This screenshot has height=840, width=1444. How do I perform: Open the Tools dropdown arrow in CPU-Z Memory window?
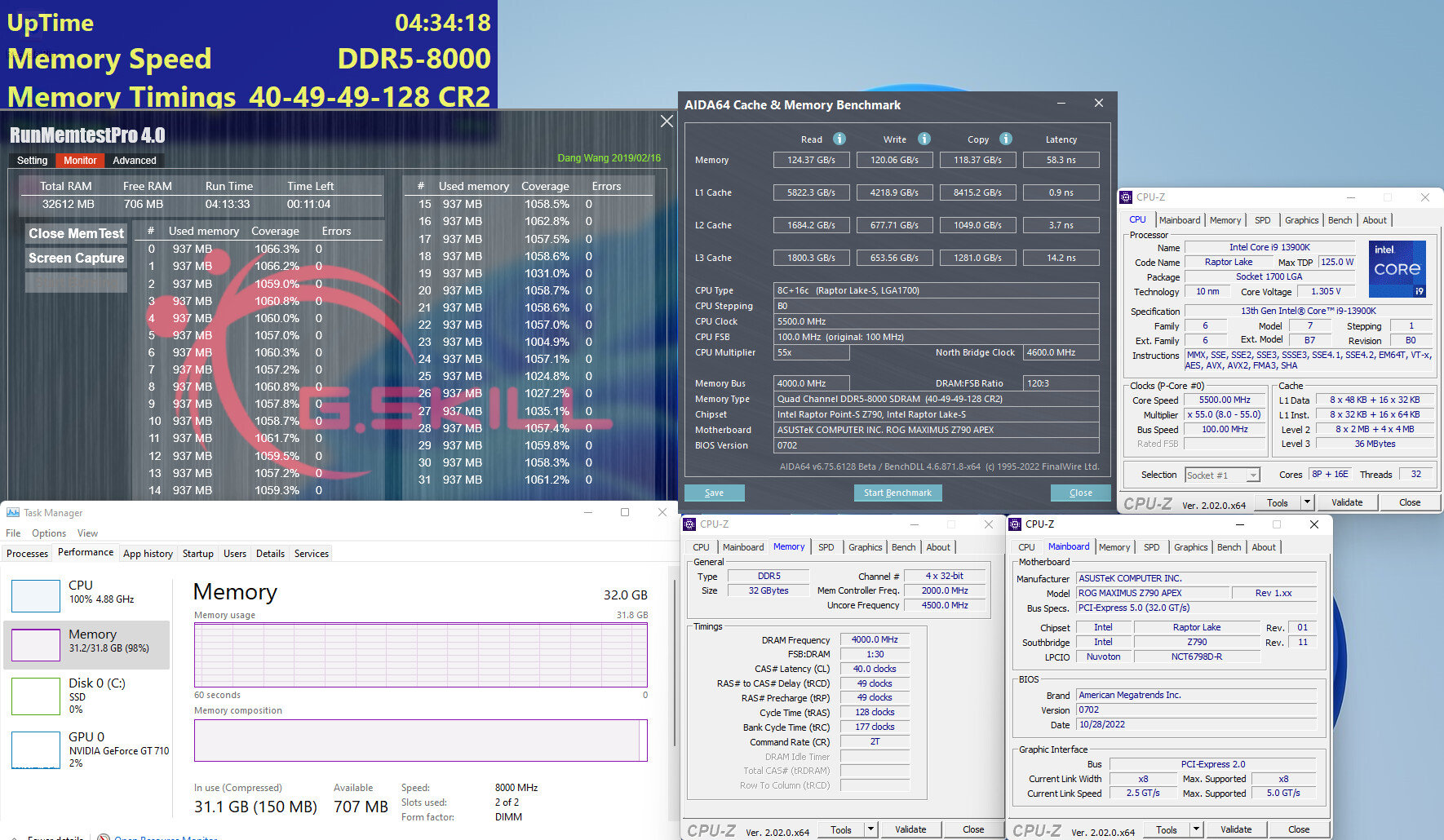870,829
